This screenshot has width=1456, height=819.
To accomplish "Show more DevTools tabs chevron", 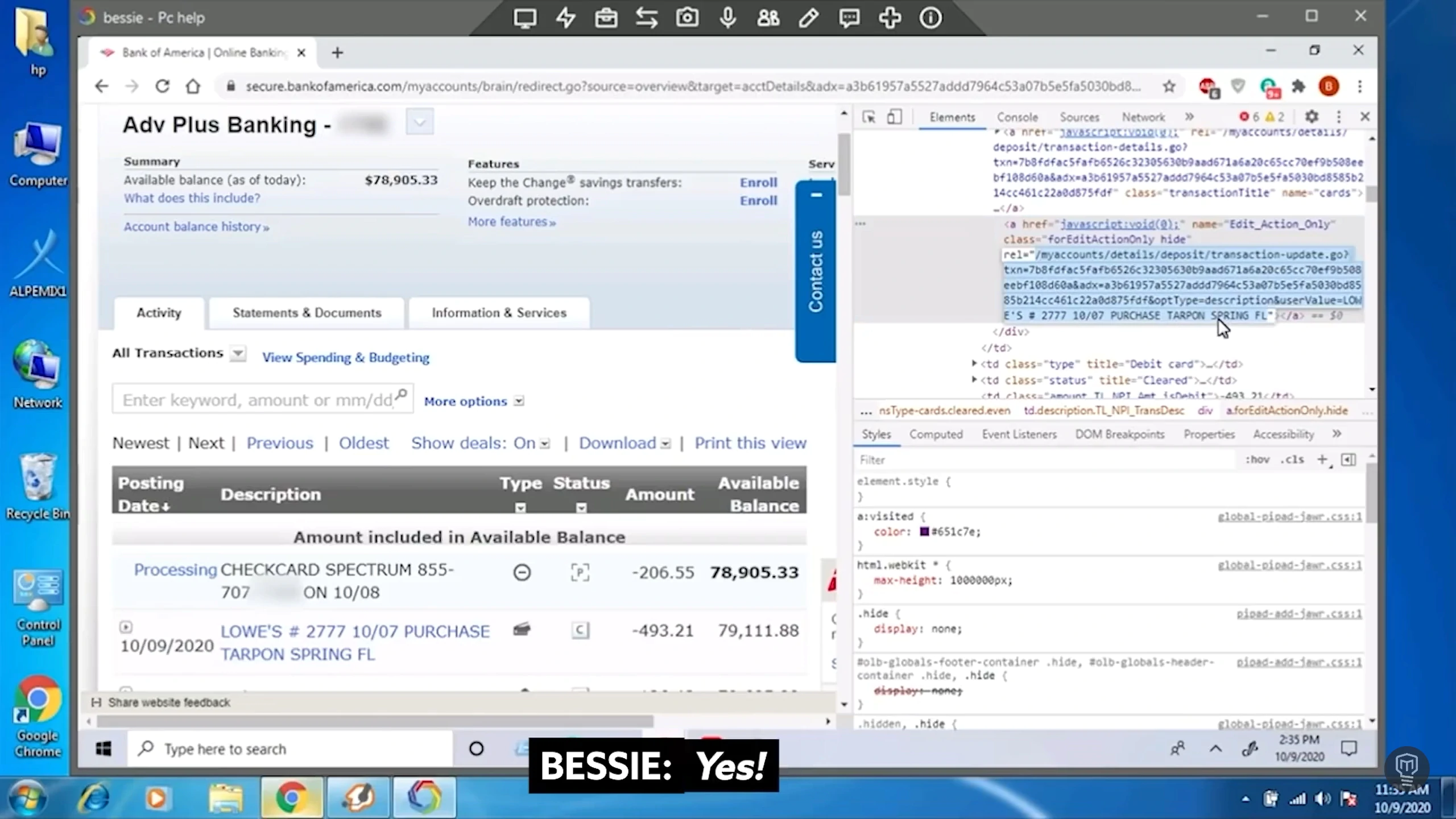I will coord(1189,117).
